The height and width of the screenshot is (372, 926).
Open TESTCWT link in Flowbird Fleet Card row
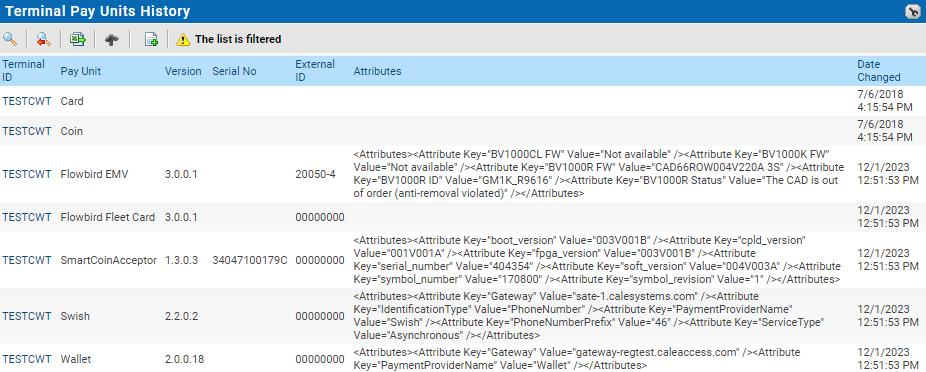[27, 217]
